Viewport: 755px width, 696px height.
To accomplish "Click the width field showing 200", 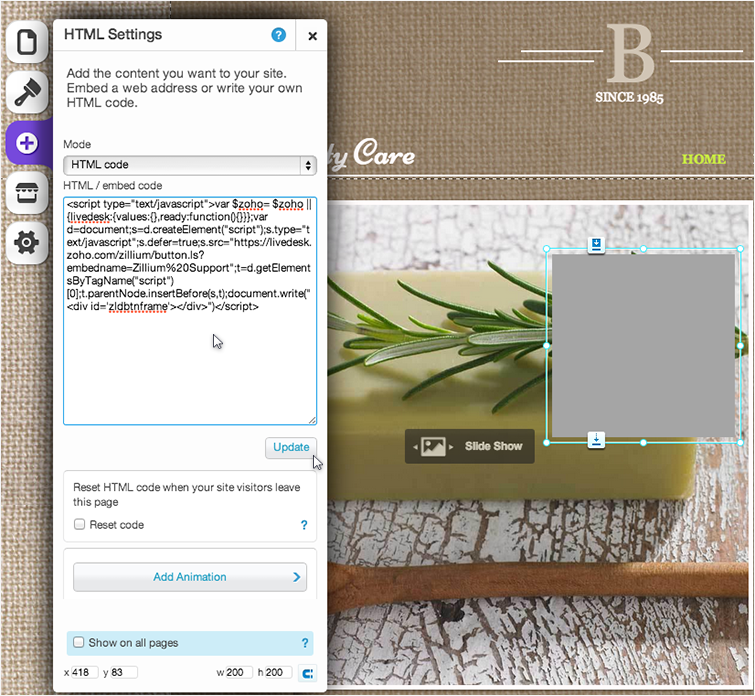I will coord(239,672).
